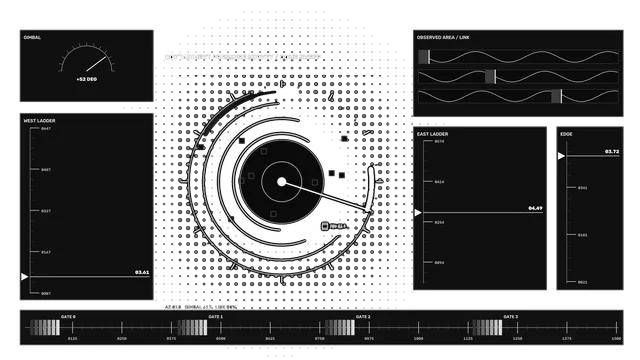Click the outlined square at disc bottom
This screenshot has height=360, width=640.
point(273,214)
